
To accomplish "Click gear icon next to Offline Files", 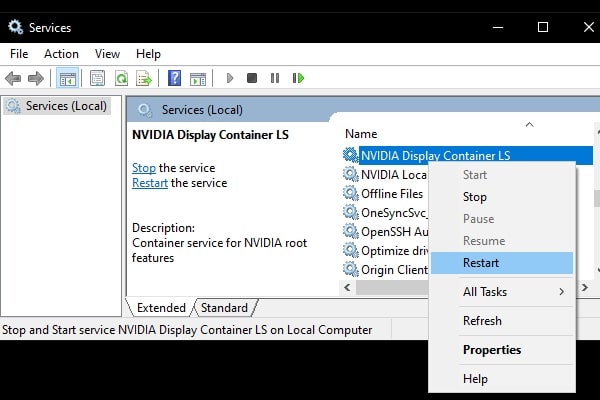I will point(351,193).
